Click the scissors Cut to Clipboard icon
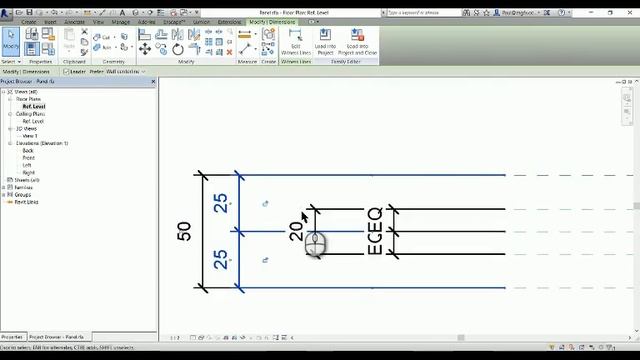 pyautogui.click(x=84, y=31)
